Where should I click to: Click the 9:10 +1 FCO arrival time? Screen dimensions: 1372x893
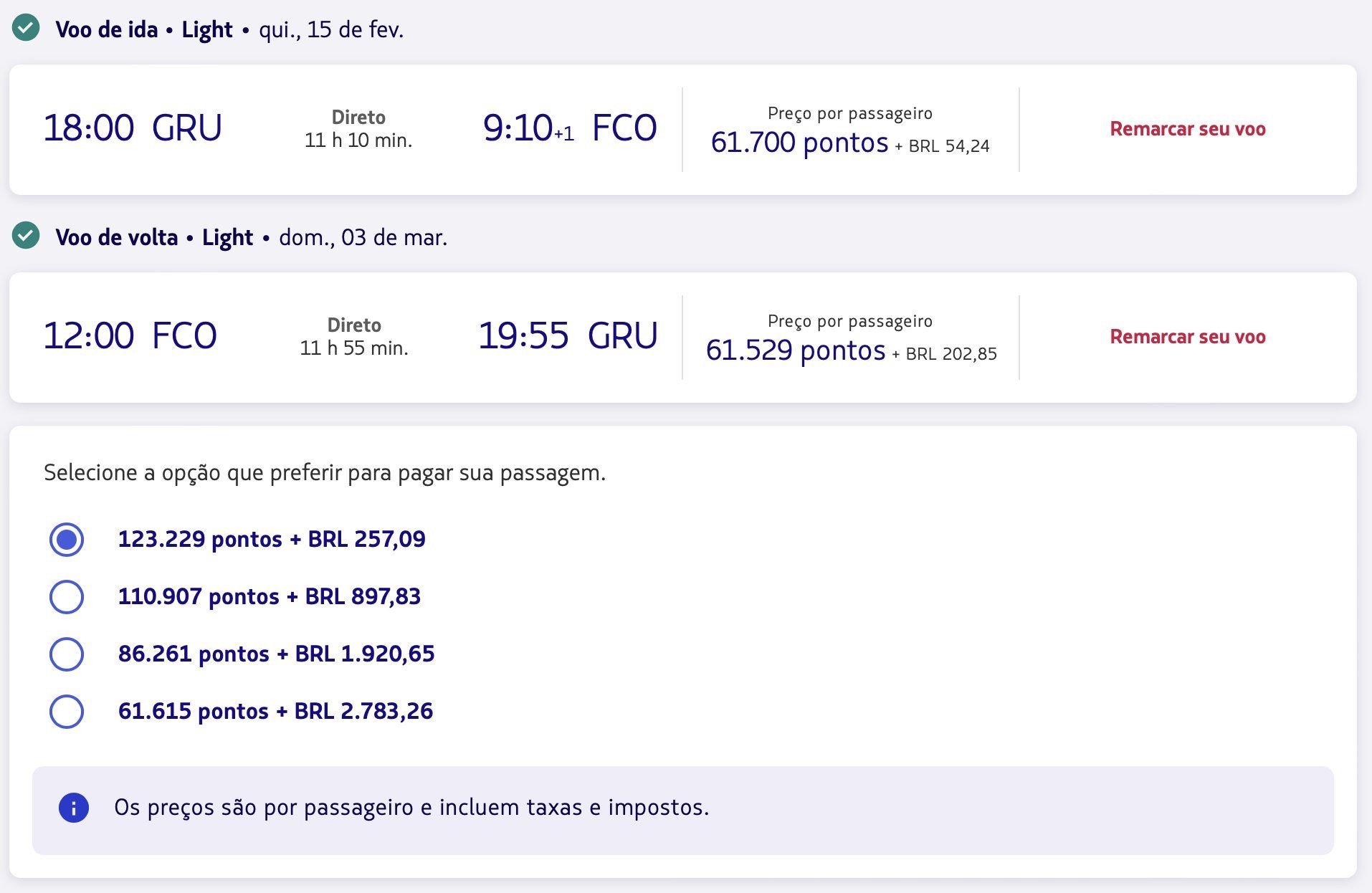[569, 128]
